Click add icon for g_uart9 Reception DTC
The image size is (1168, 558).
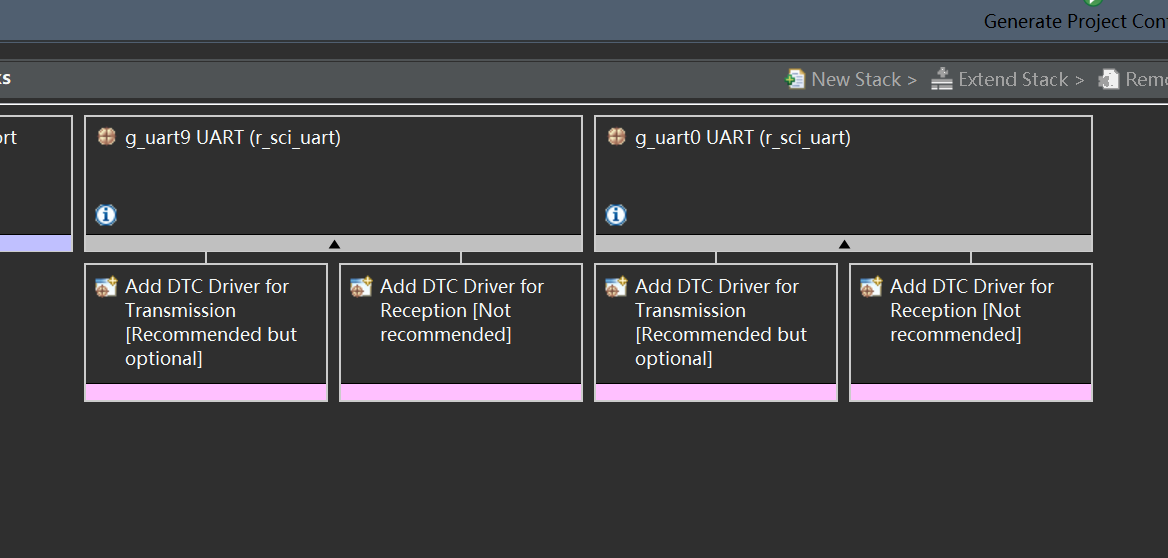pyautogui.click(x=361, y=286)
